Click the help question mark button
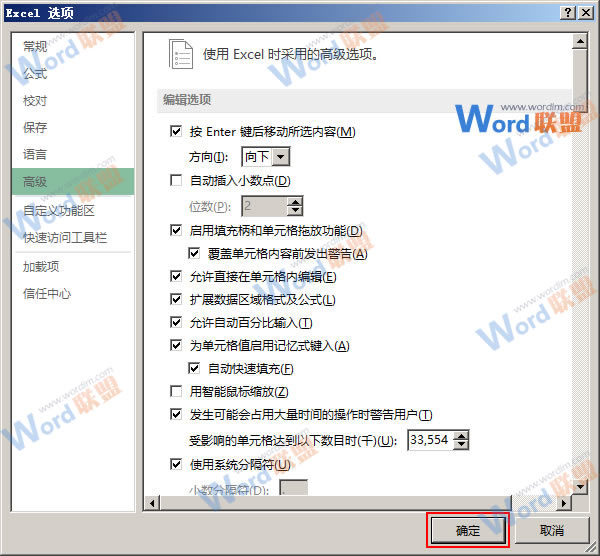This screenshot has height=556, width=600. pos(568,13)
